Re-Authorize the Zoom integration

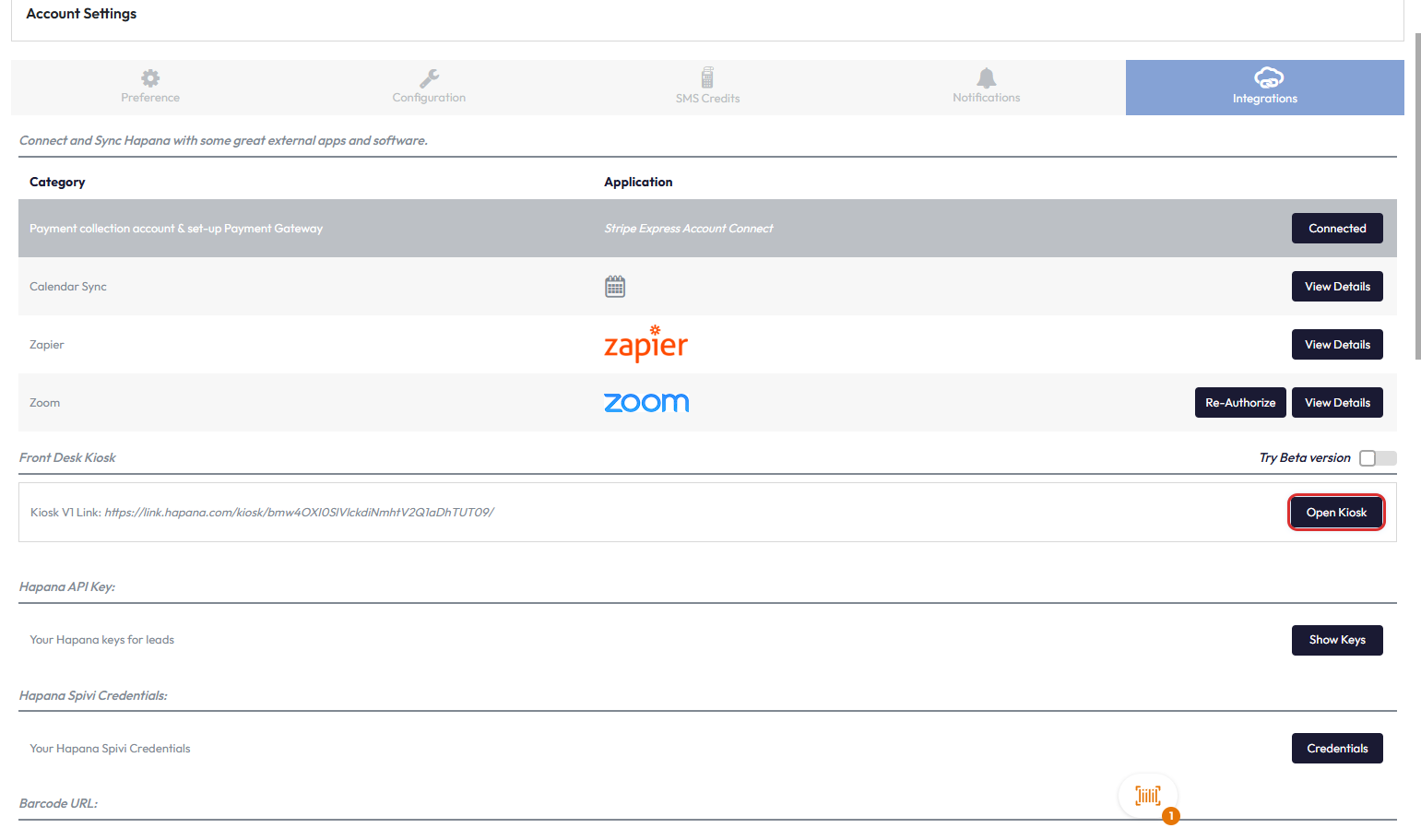1240,403
